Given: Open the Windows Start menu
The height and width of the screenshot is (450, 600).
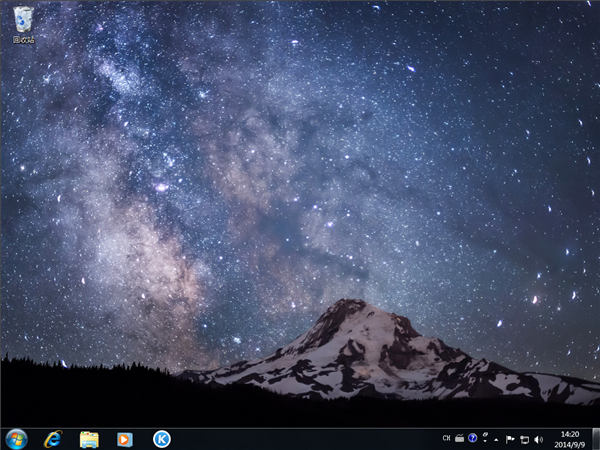Looking at the screenshot, I should tap(16, 439).
